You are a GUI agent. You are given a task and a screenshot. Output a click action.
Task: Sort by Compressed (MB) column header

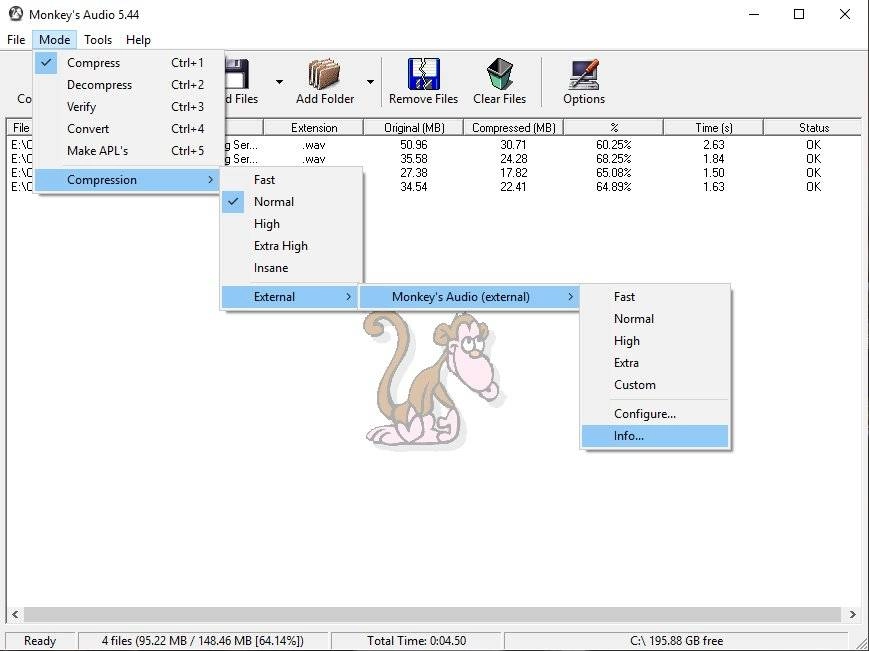(x=513, y=127)
